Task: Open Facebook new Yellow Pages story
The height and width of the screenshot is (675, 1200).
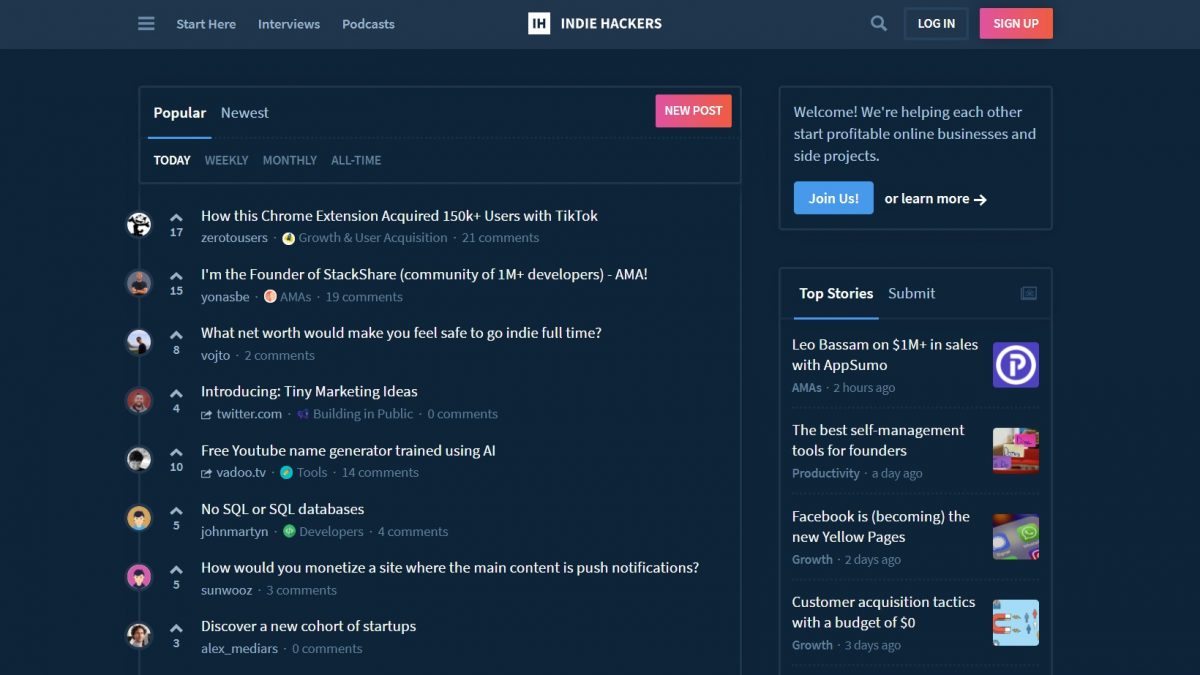Action: click(881, 526)
